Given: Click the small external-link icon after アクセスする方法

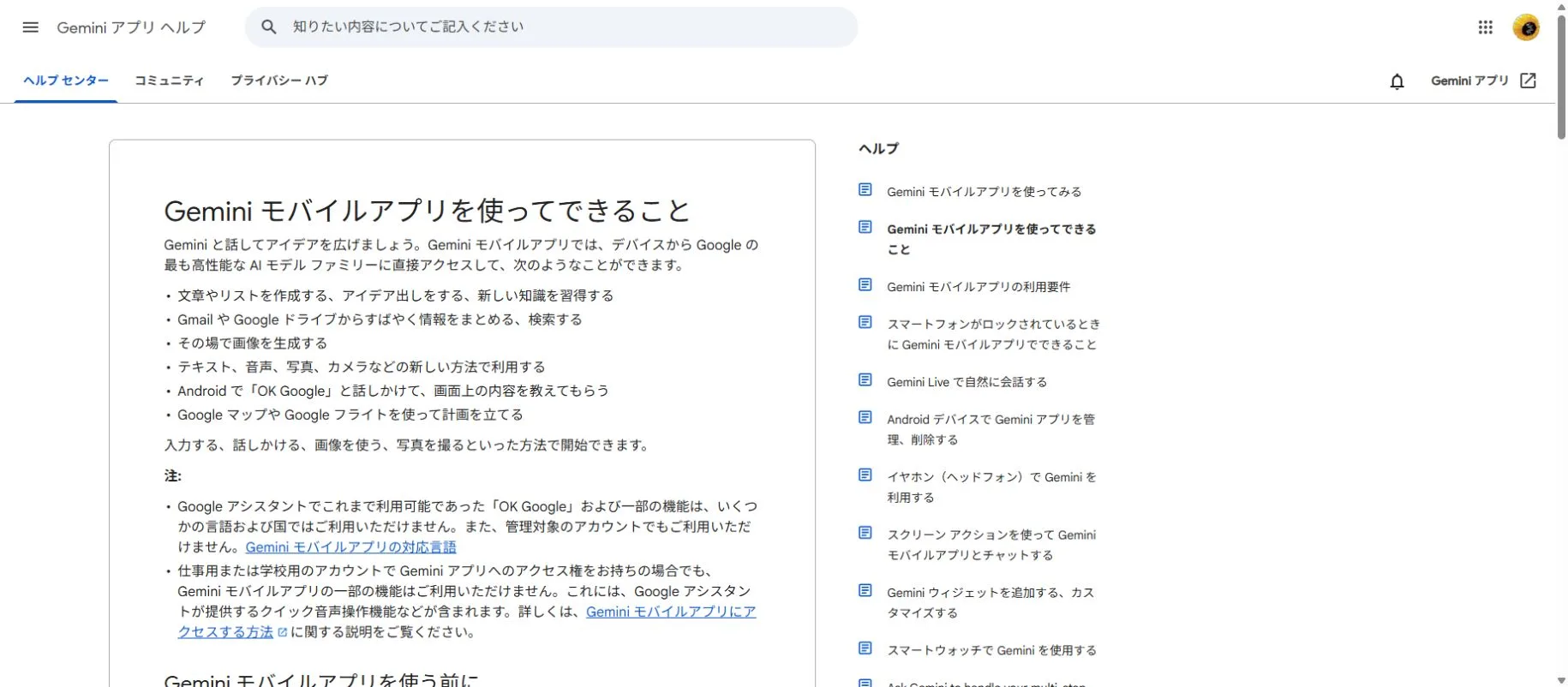Looking at the screenshot, I should 283,632.
